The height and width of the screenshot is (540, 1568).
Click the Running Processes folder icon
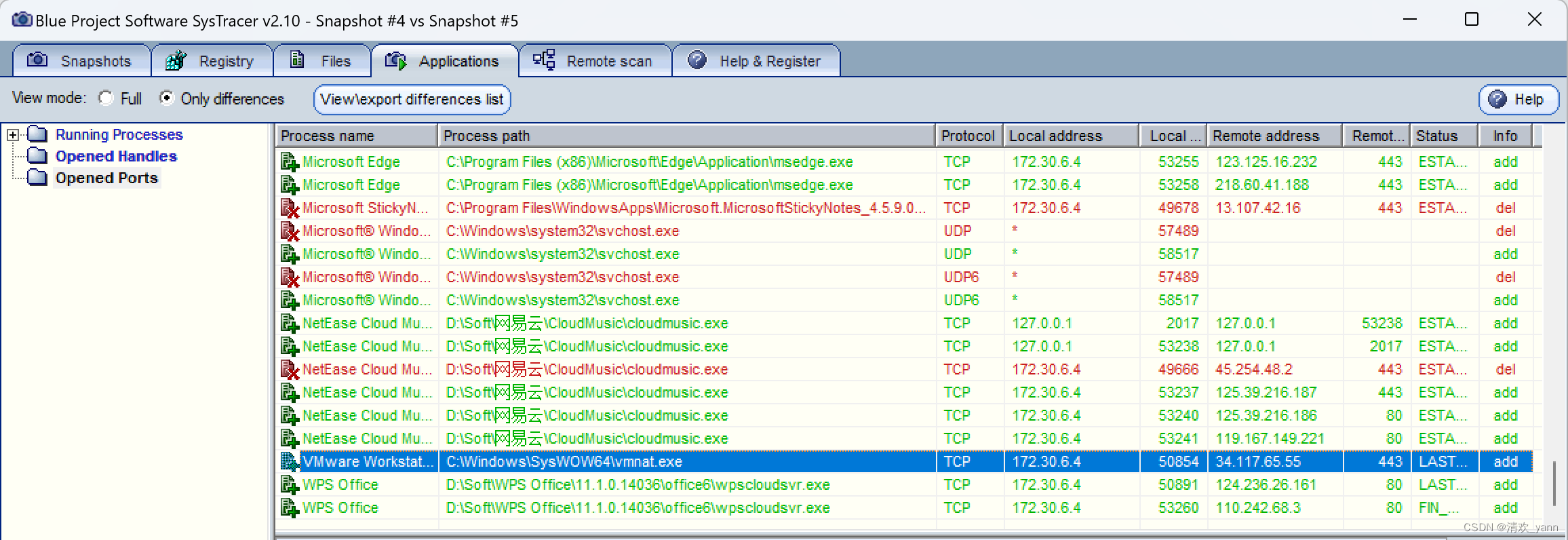(x=37, y=134)
